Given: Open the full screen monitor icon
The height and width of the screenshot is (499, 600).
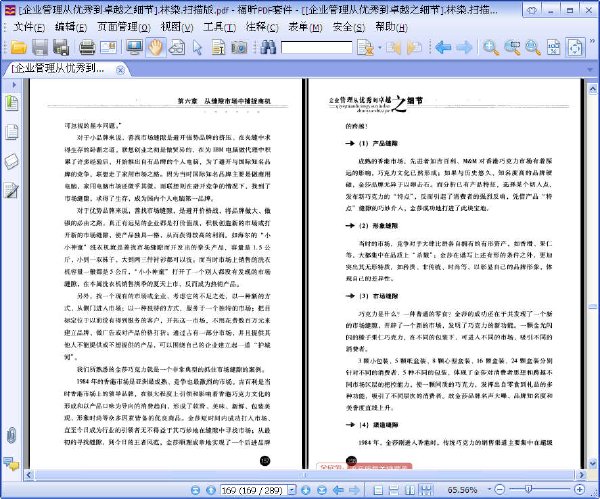Looking at the screenshot, I should coord(134,48).
